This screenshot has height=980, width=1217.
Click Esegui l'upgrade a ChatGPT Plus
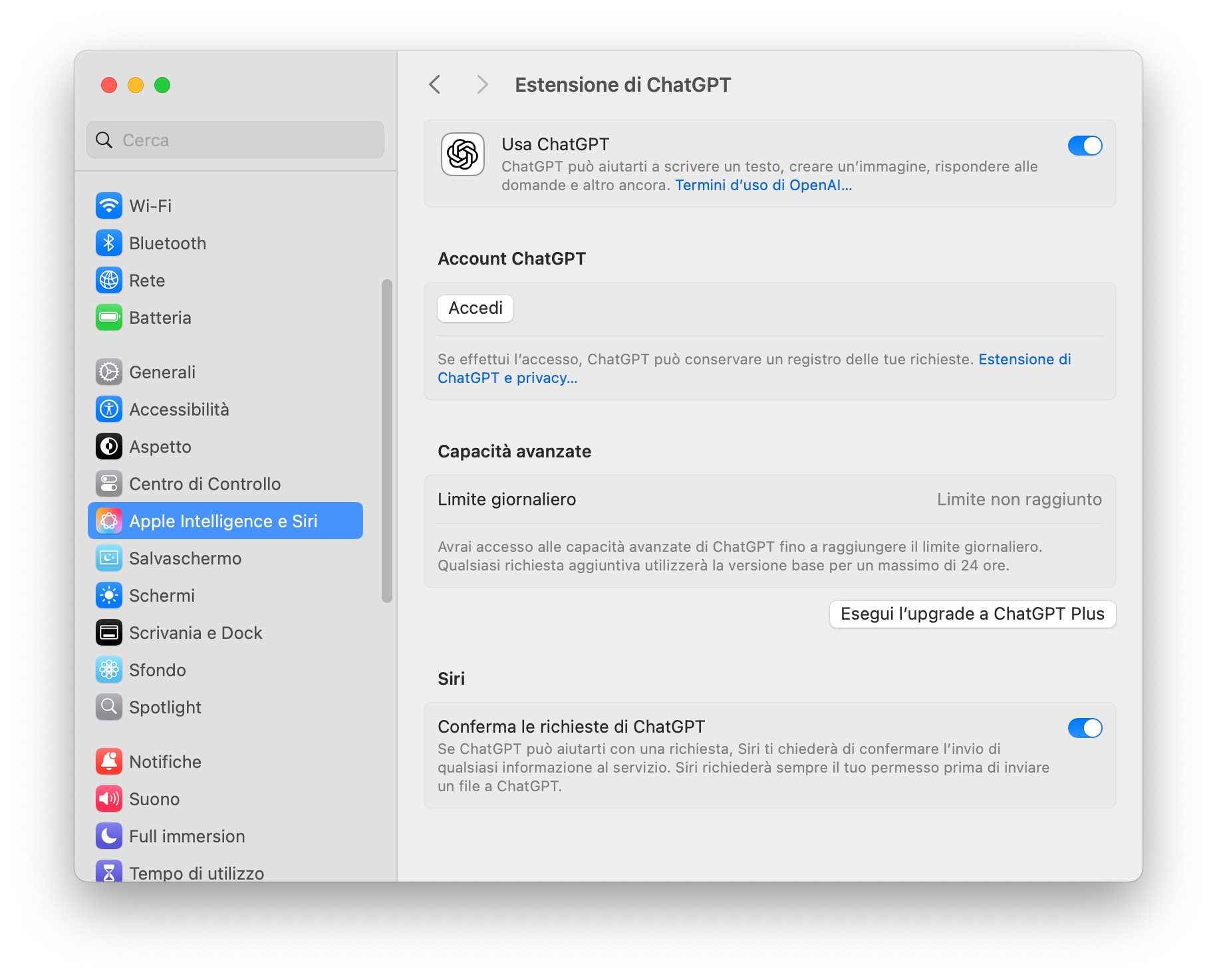tap(972, 614)
